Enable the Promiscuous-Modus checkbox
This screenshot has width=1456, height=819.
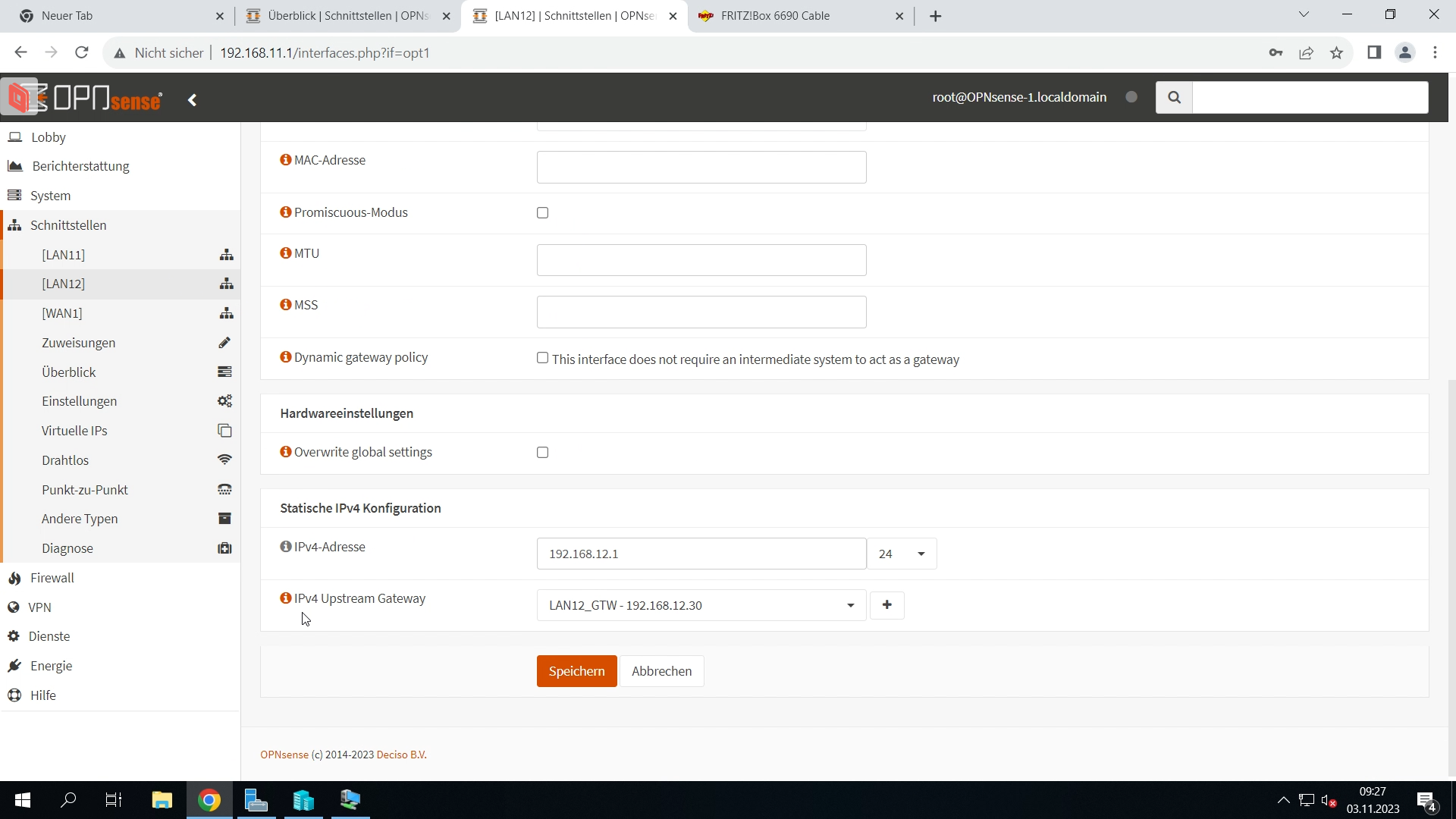[542, 213]
